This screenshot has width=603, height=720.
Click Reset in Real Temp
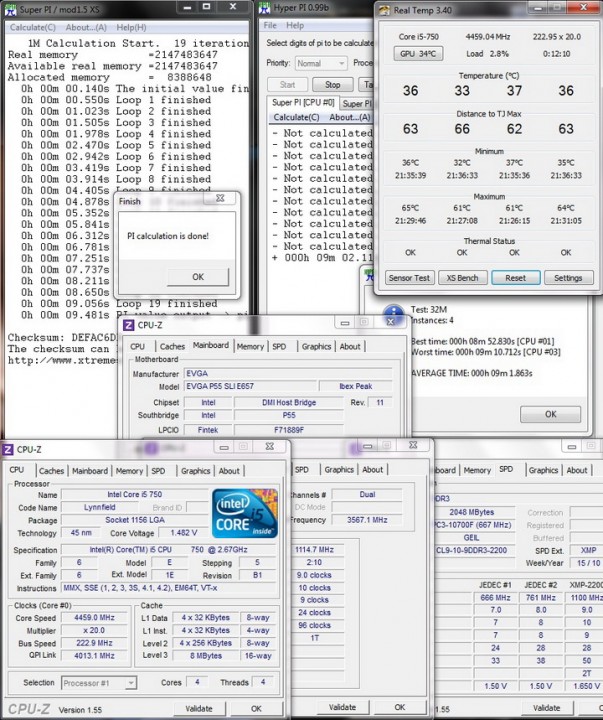pos(515,278)
